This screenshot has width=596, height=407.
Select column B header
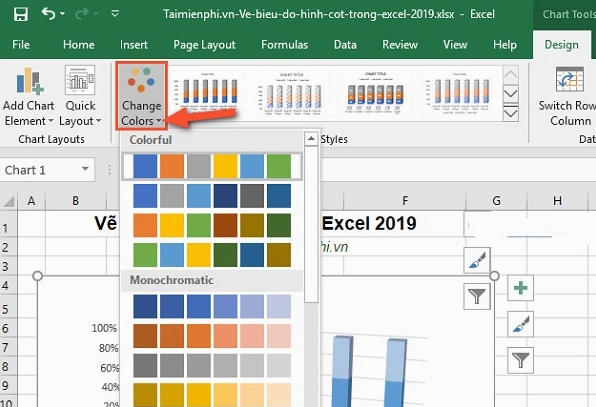point(76,200)
